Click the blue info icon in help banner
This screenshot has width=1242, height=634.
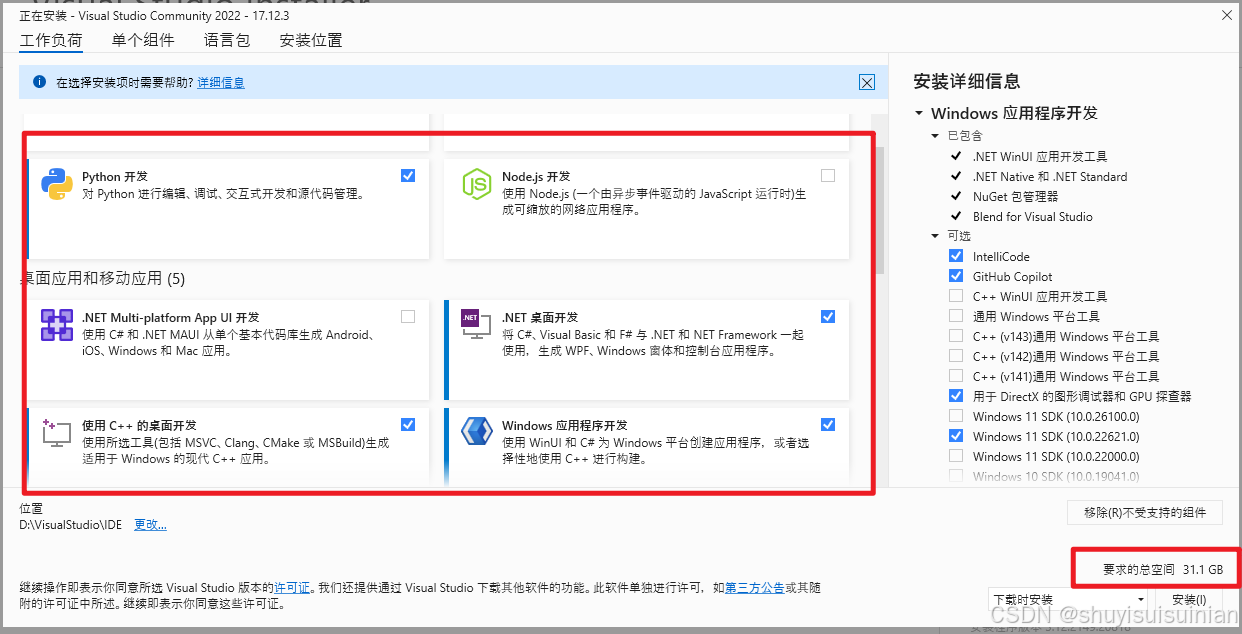(x=39, y=82)
